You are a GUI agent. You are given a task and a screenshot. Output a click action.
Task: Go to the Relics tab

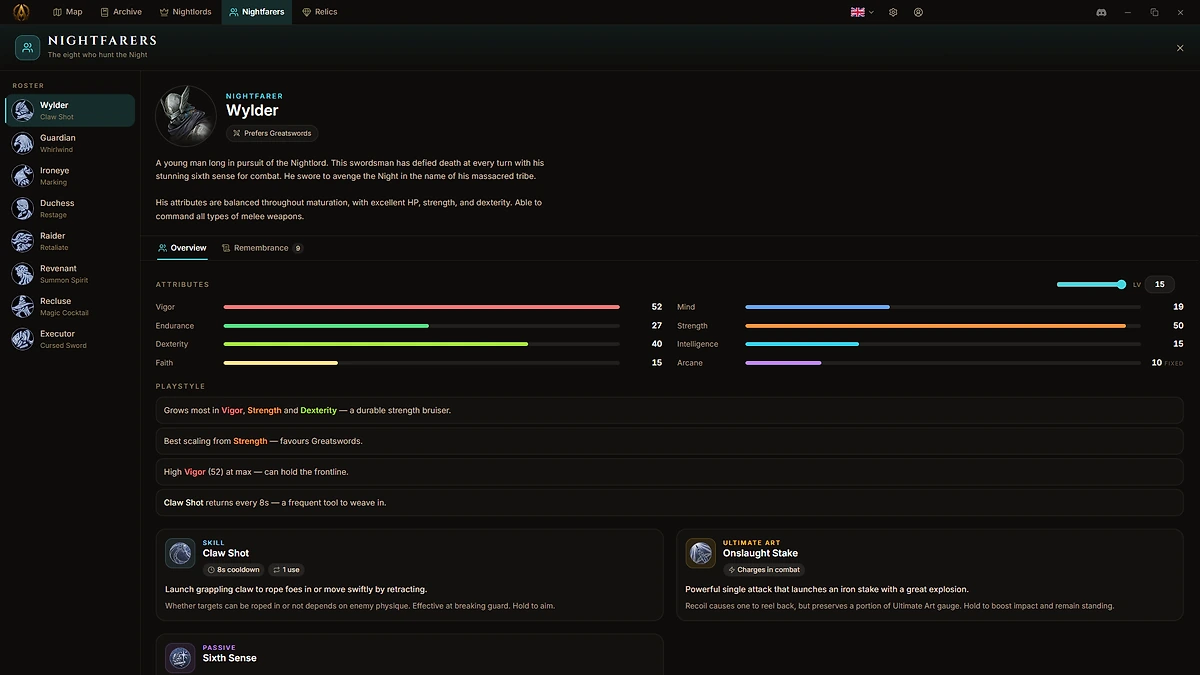319,12
